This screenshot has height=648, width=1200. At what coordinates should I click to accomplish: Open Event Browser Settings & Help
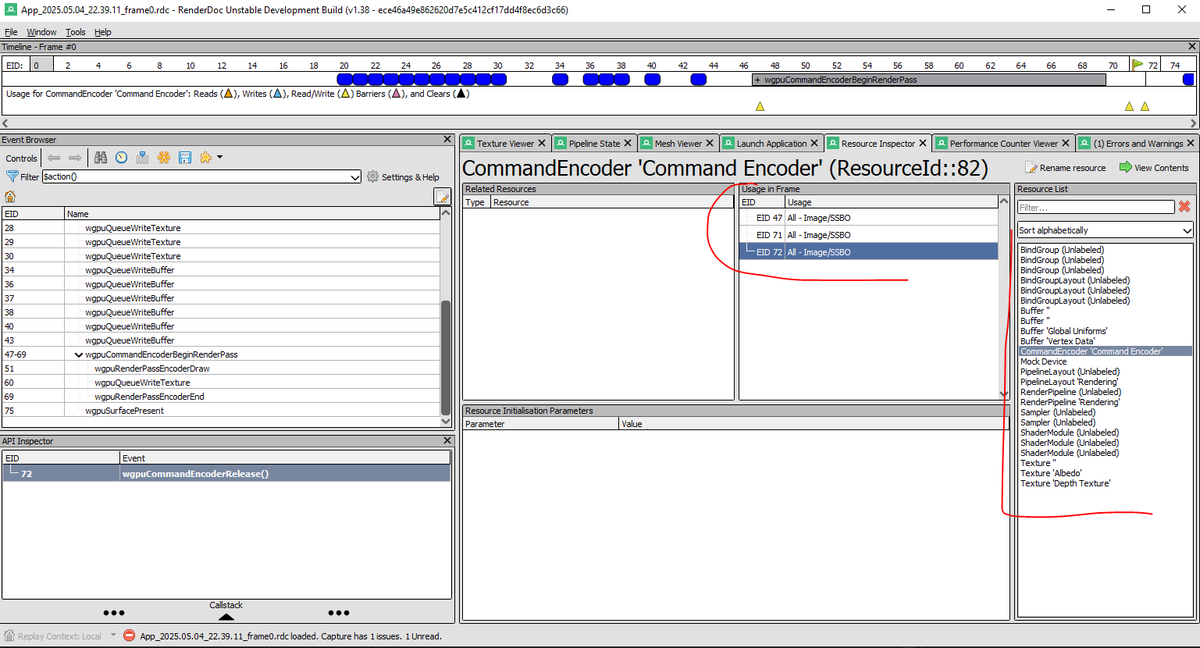(x=403, y=177)
